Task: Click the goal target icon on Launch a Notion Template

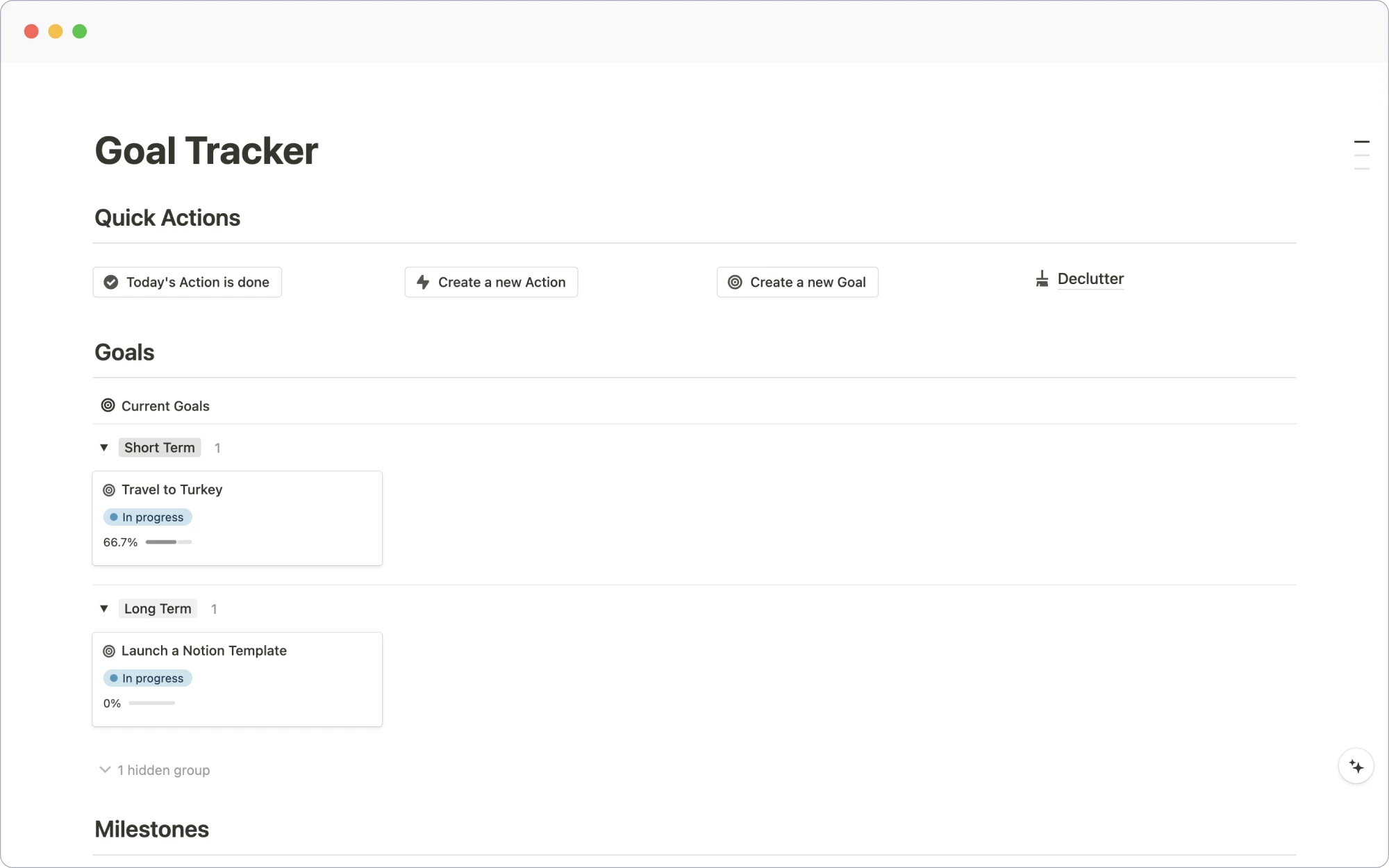Action: 108,650
